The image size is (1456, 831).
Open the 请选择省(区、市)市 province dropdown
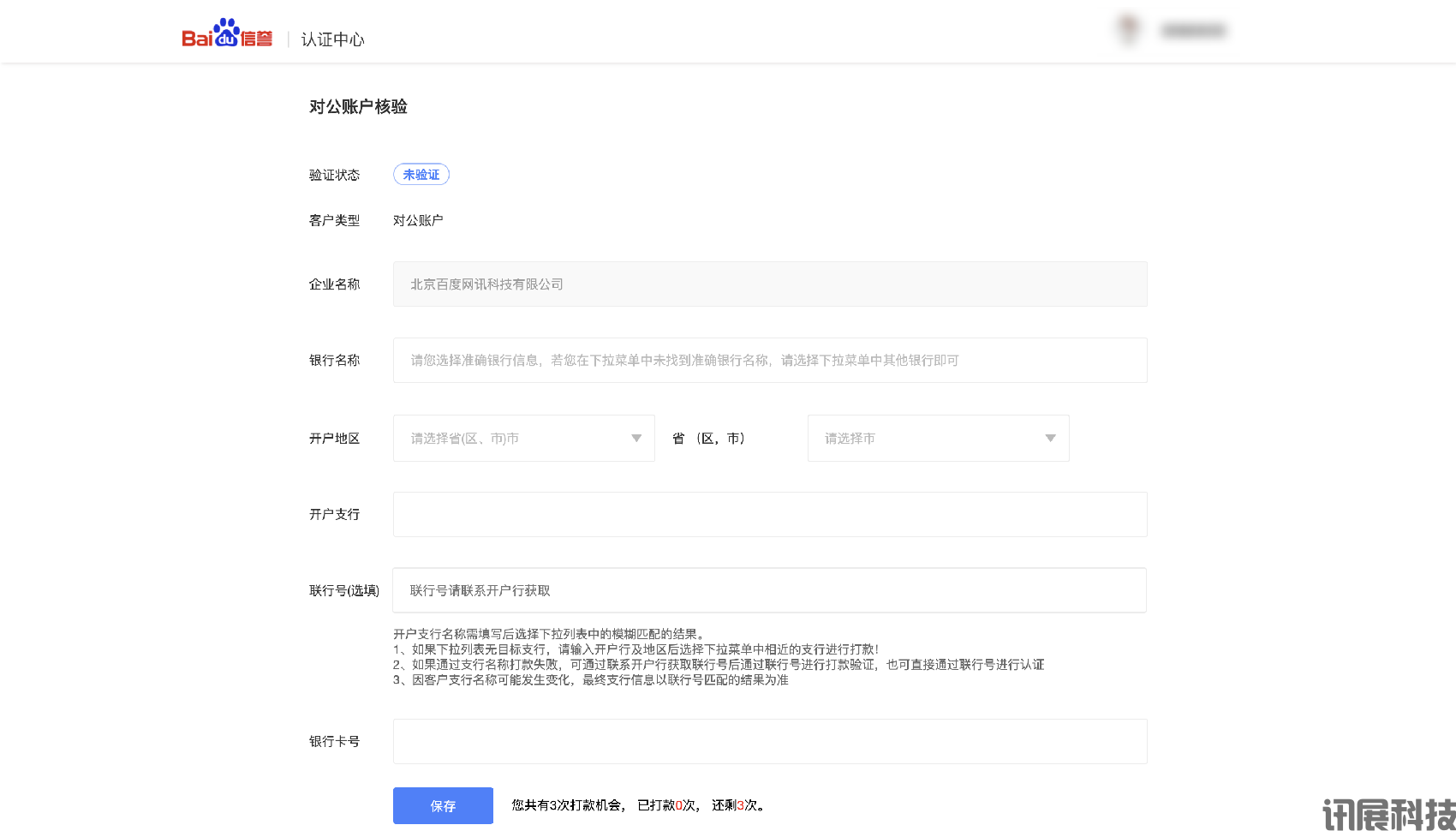pos(514,439)
